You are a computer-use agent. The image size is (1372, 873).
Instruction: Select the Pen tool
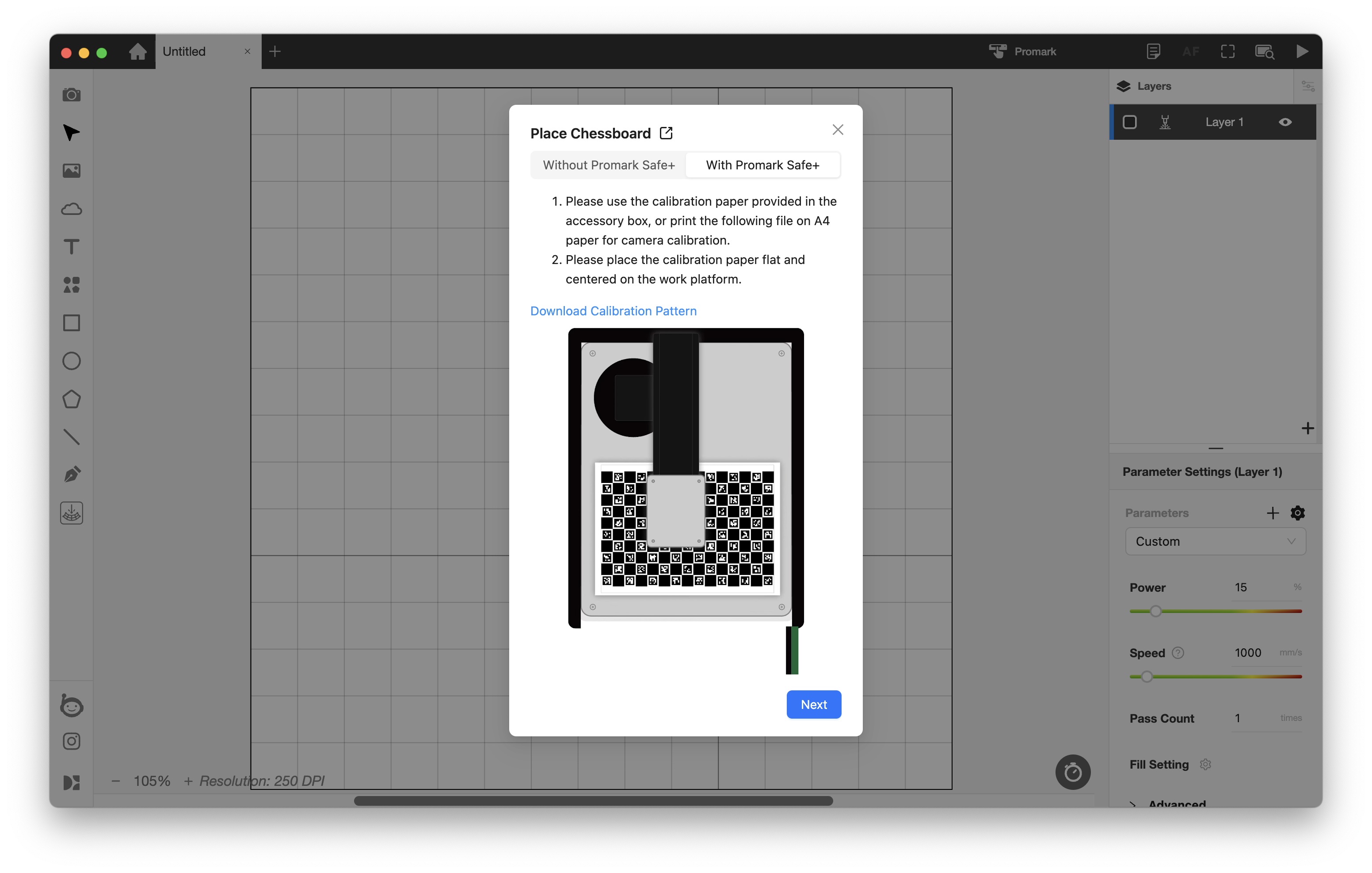click(71, 475)
